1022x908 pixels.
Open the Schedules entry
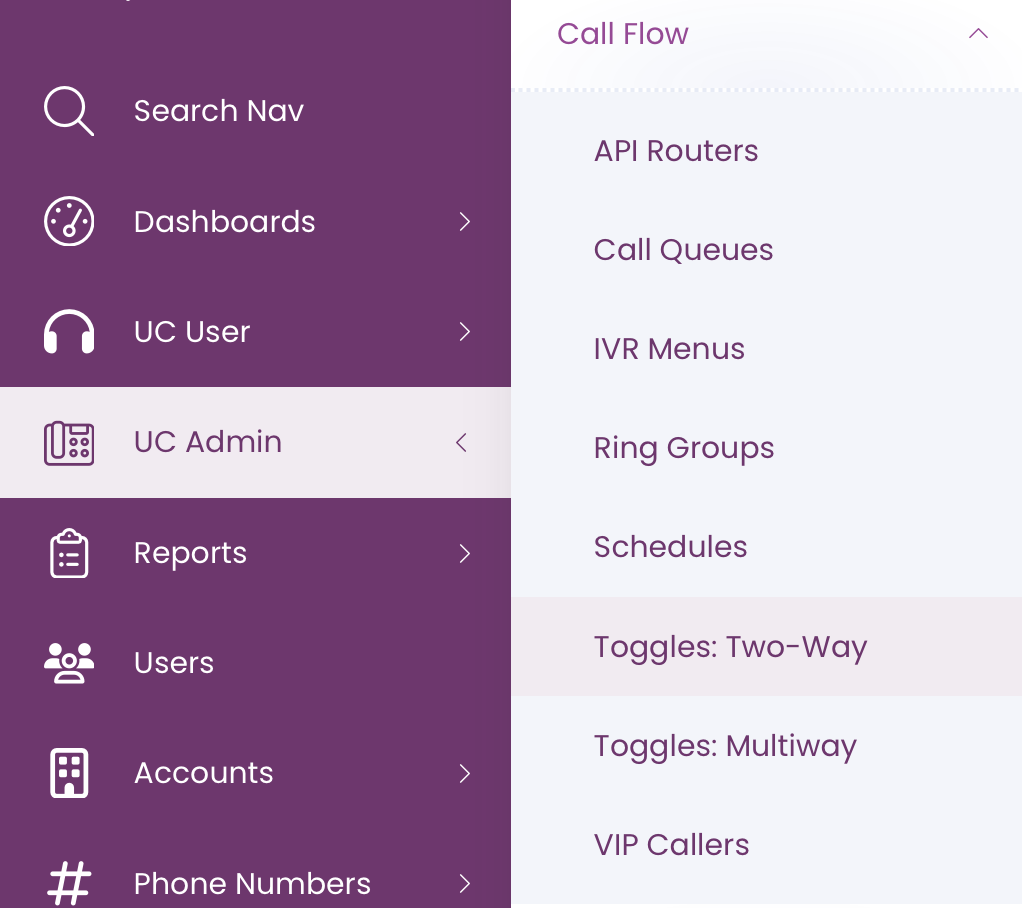(x=670, y=547)
